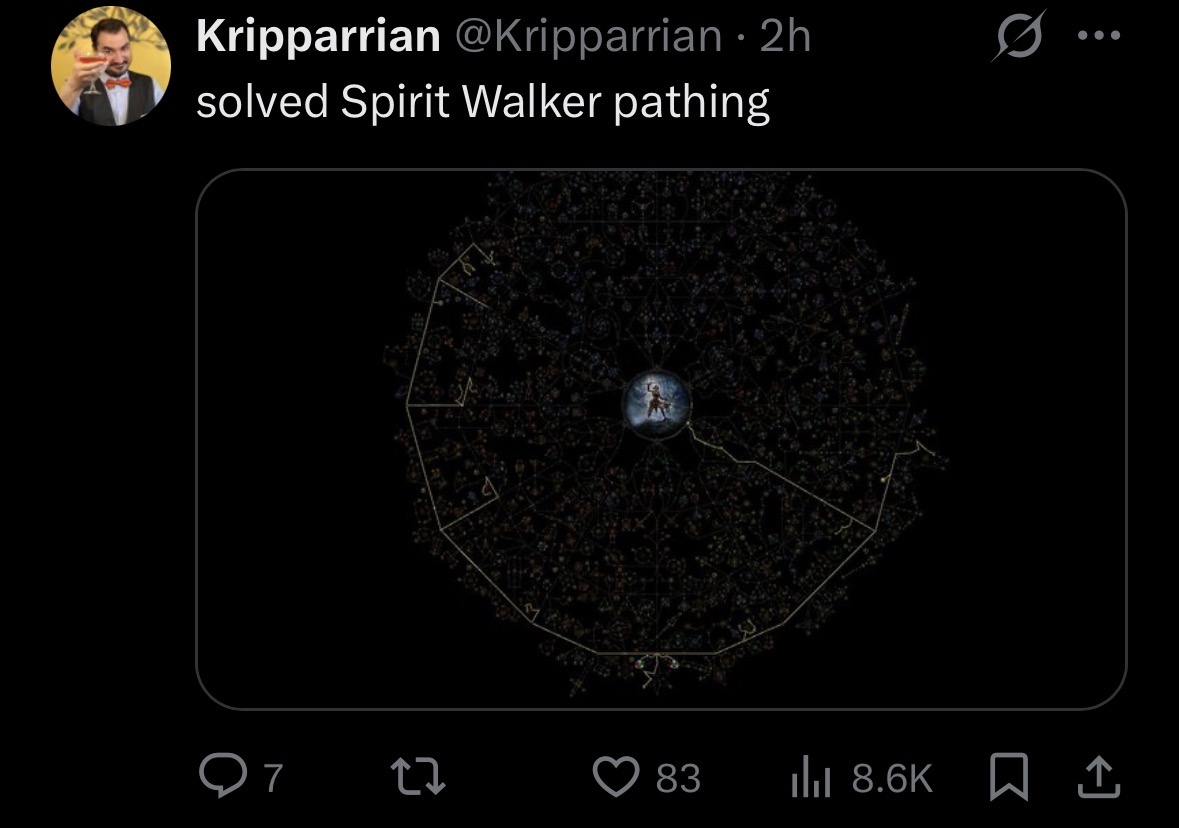The height and width of the screenshot is (828, 1179).
Task: Bookmark this tweet
Action: point(1008,777)
